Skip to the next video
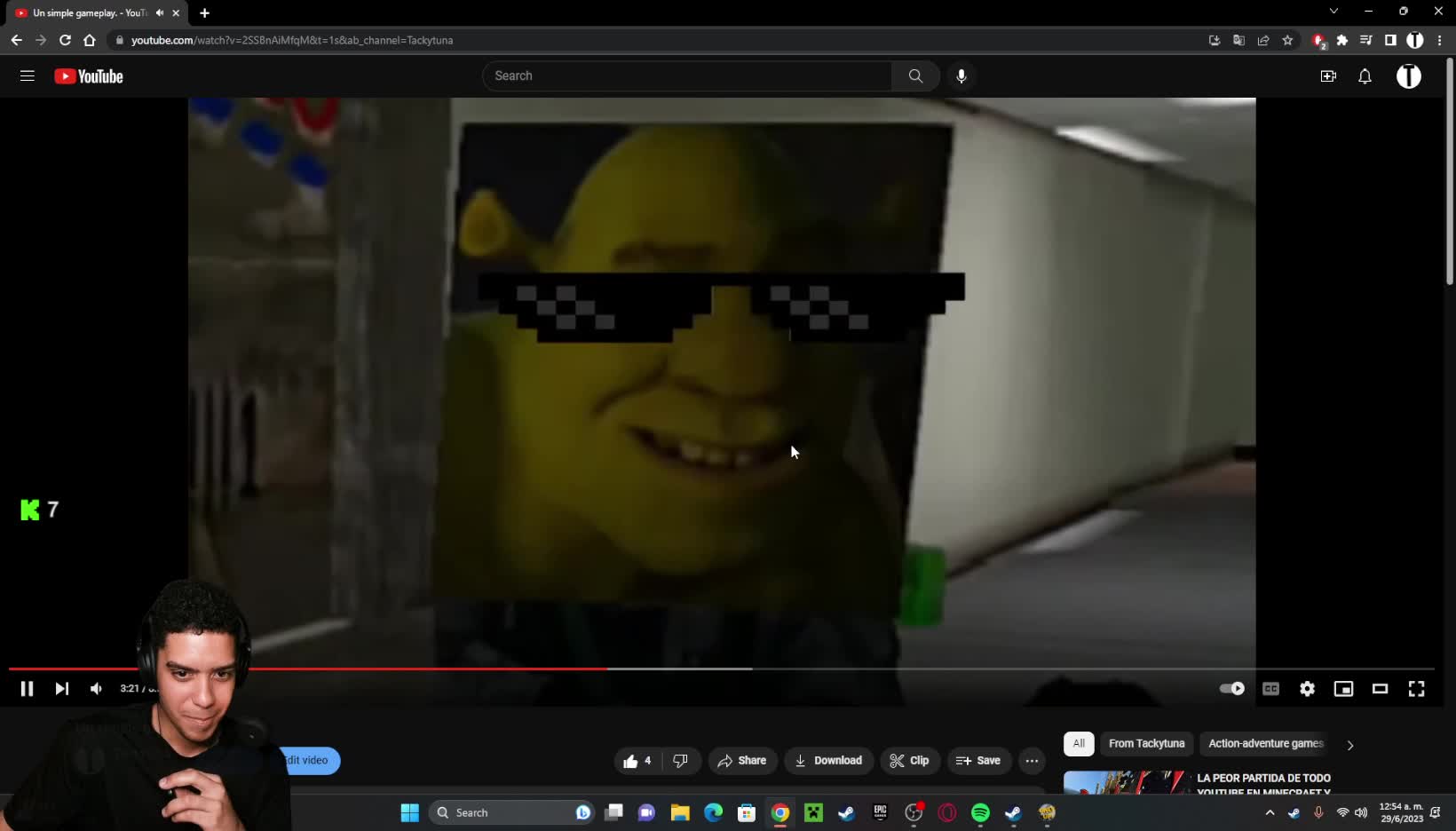Image resolution: width=1456 pixels, height=831 pixels. point(61,689)
